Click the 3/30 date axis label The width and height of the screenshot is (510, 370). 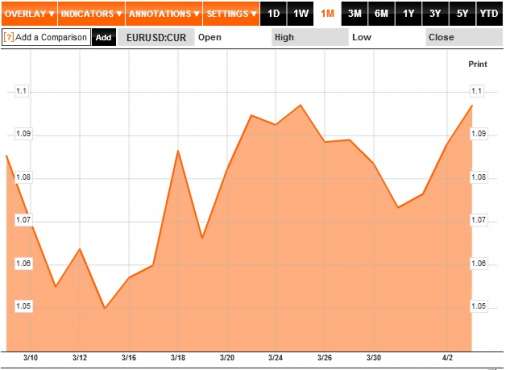pyautogui.click(x=374, y=358)
